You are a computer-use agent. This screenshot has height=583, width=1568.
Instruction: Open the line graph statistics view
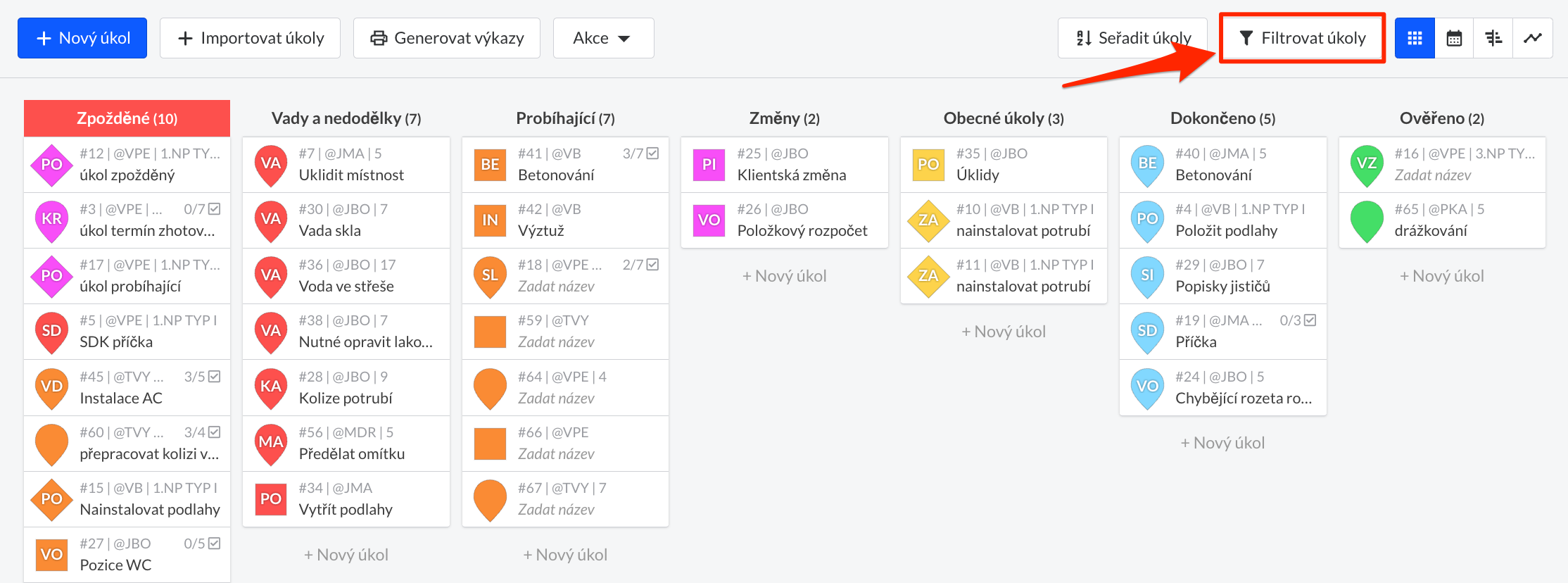1532,38
